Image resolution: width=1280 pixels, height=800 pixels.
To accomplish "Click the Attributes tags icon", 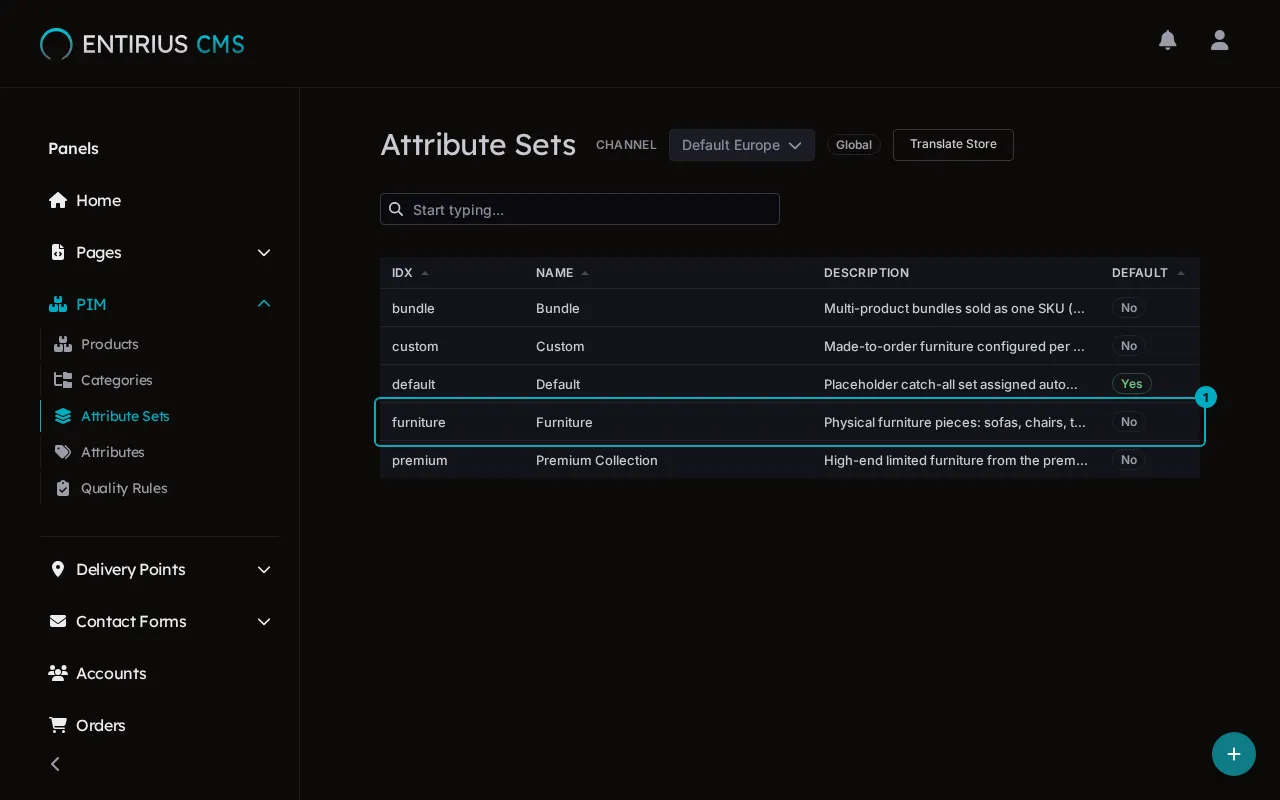I will coord(63,452).
